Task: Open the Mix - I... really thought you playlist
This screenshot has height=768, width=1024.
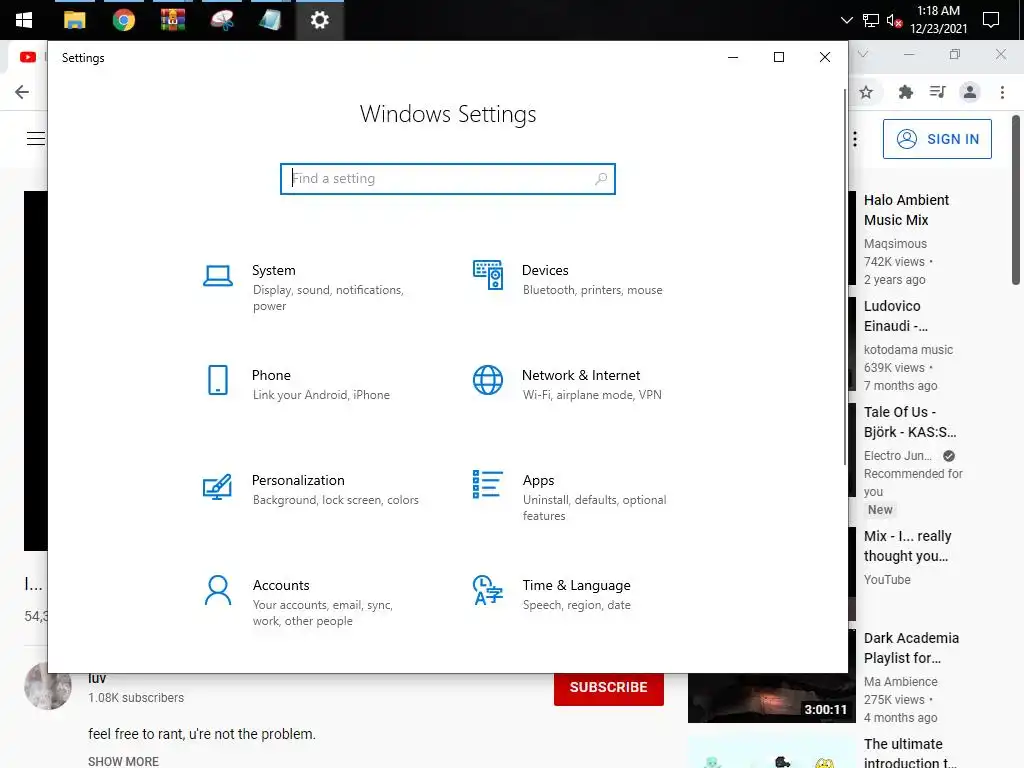Action: pos(907,546)
